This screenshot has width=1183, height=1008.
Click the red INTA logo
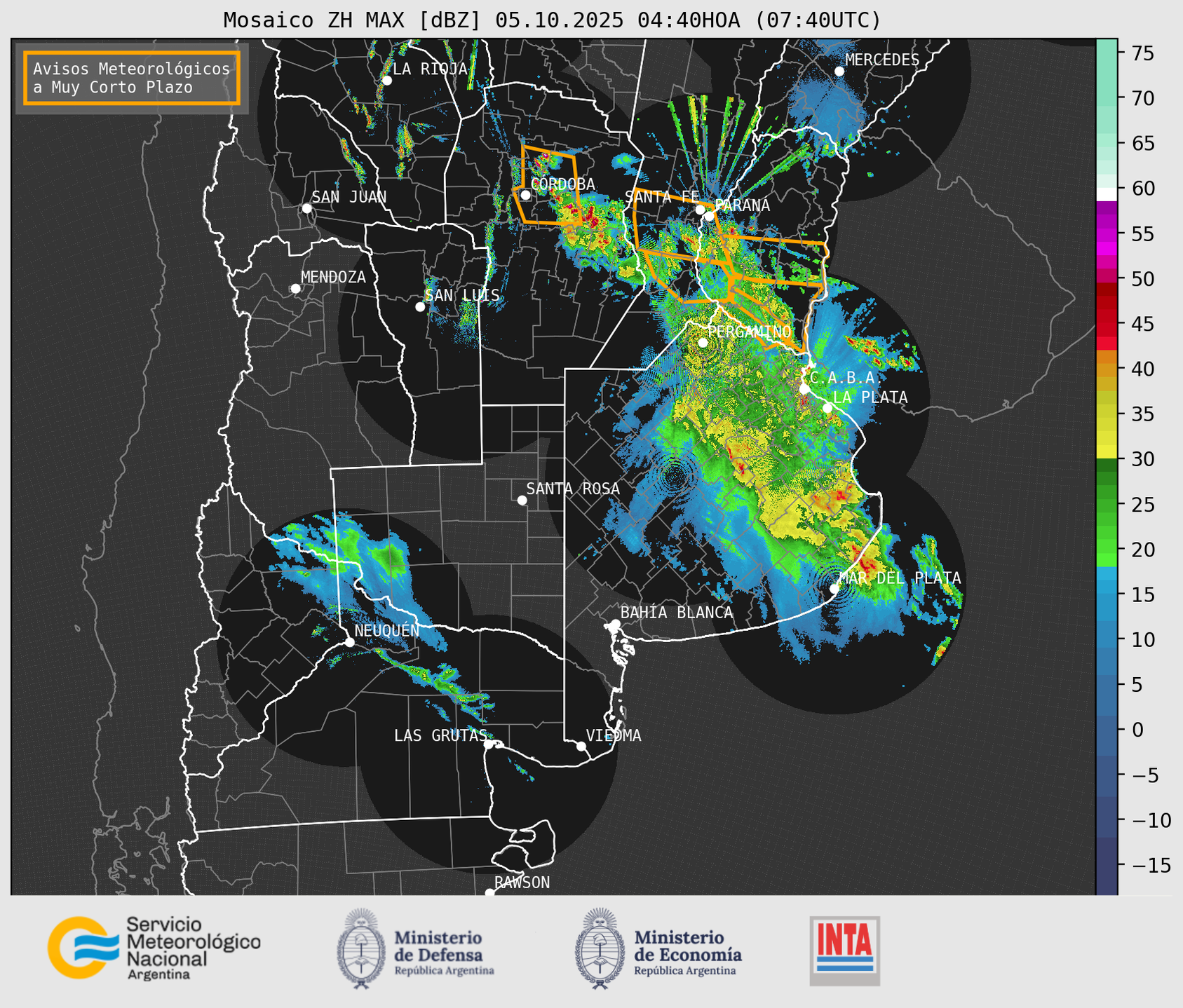[844, 951]
